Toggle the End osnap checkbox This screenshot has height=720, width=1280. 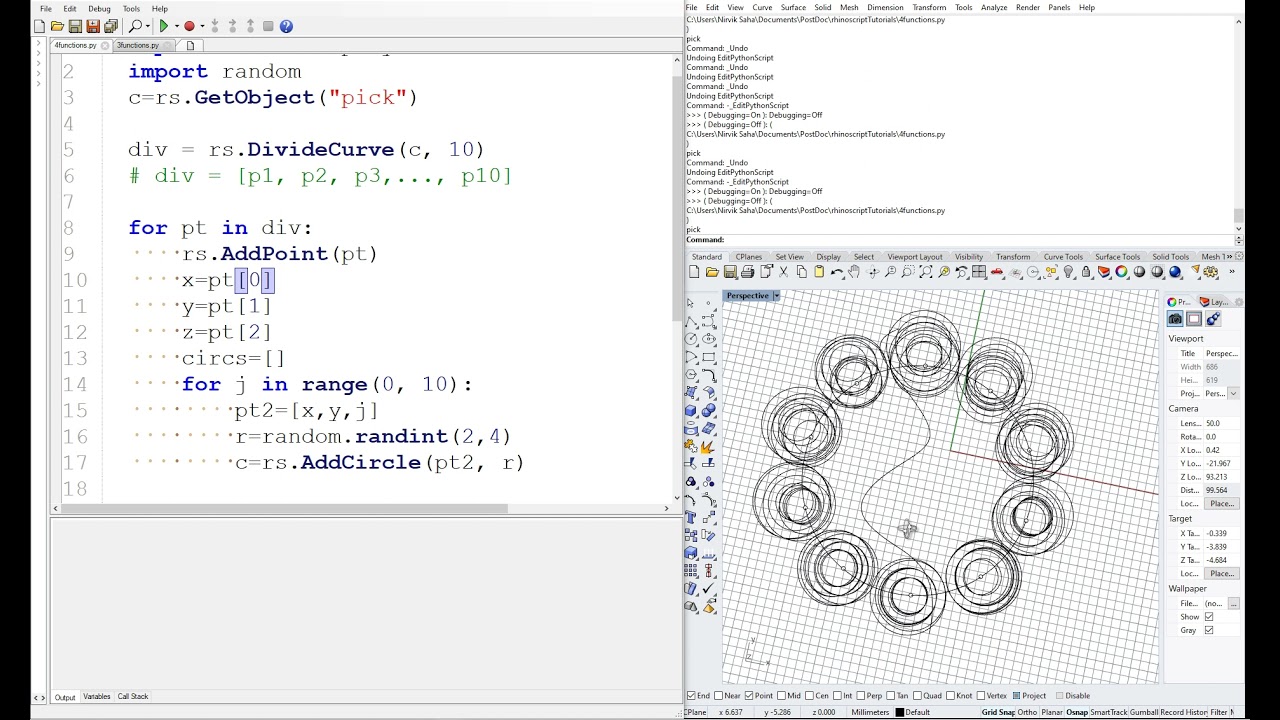coord(691,696)
